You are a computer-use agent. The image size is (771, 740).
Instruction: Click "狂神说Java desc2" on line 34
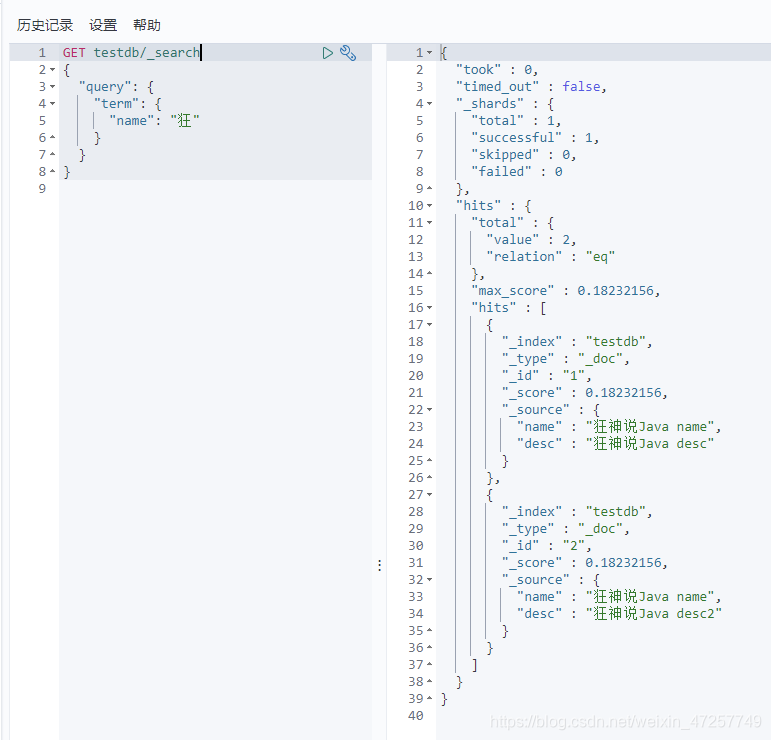coord(653,614)
